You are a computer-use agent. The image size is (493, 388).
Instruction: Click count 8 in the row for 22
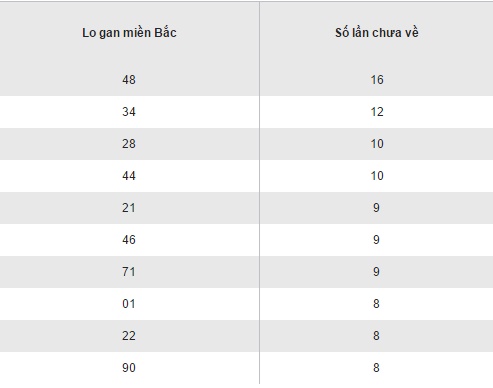tap(376, 336)
